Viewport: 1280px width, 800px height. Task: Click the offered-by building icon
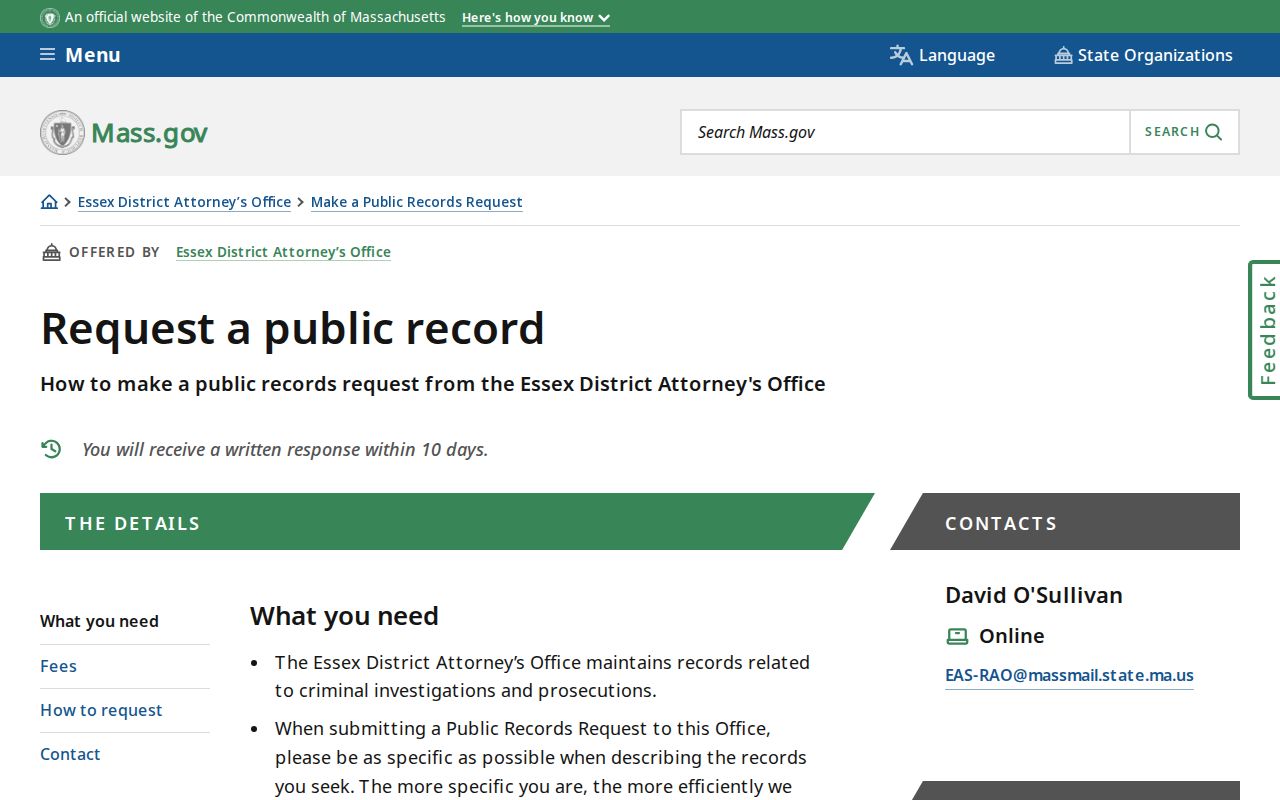pyautogui.click(x=51, y=252)
